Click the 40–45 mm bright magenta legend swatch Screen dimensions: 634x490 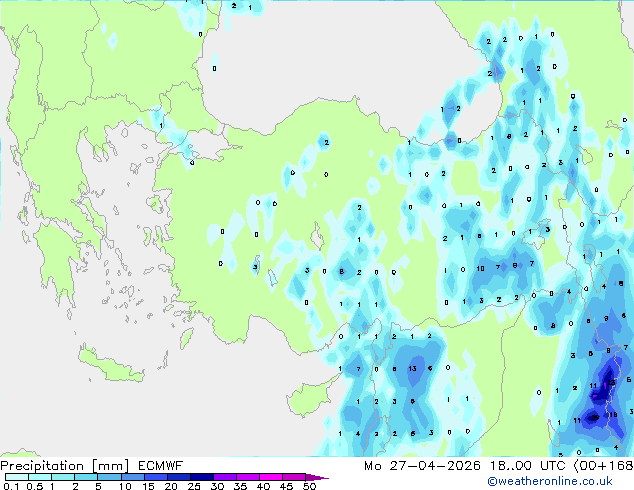click(x=271, y=477)
